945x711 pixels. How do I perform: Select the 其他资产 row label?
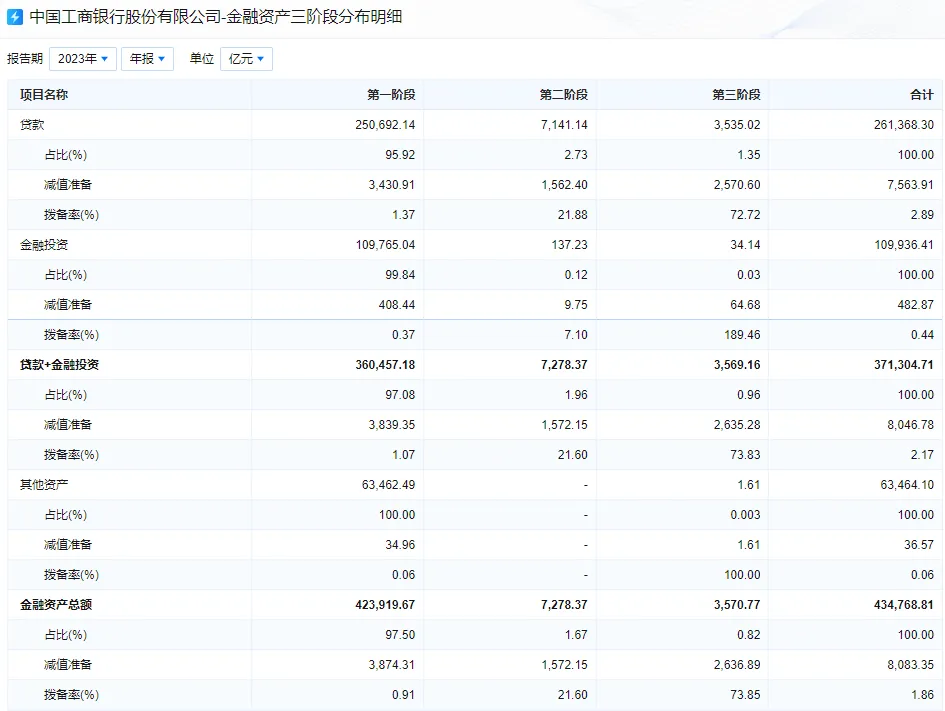pyautogui.click(x=44, y=485)
